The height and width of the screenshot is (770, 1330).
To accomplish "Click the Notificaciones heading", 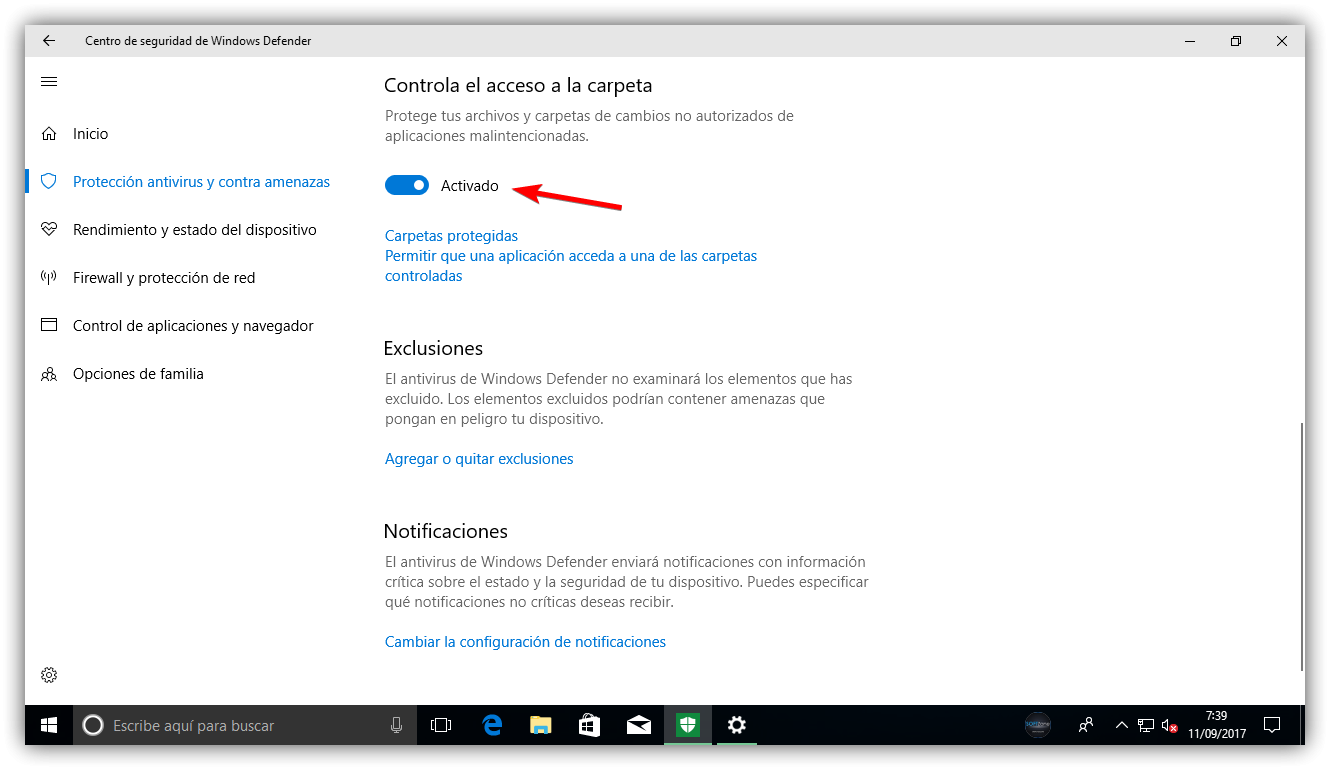I will 446,531.
